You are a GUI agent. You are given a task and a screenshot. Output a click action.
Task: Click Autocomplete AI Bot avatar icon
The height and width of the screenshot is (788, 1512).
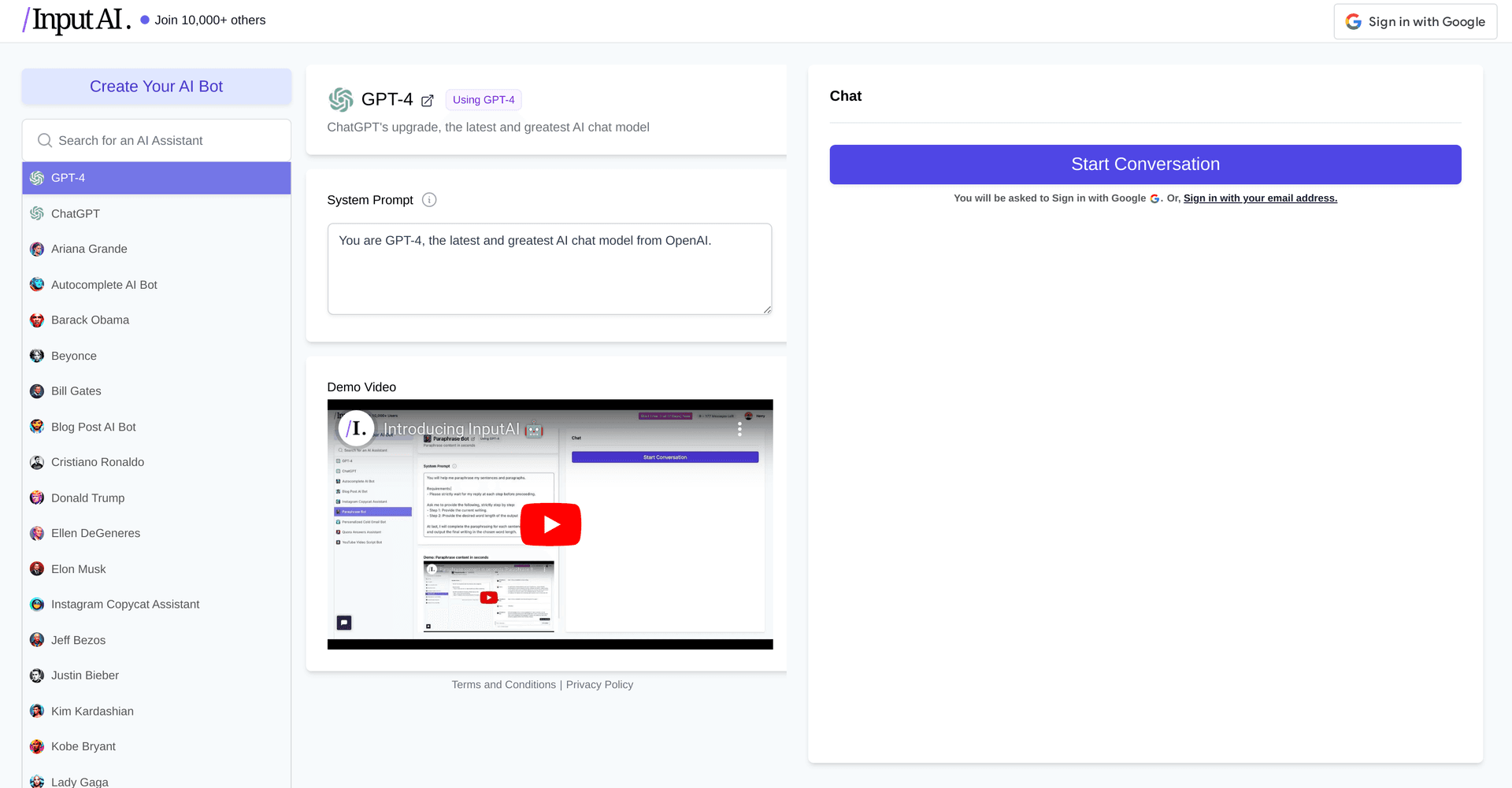[37, 284]
